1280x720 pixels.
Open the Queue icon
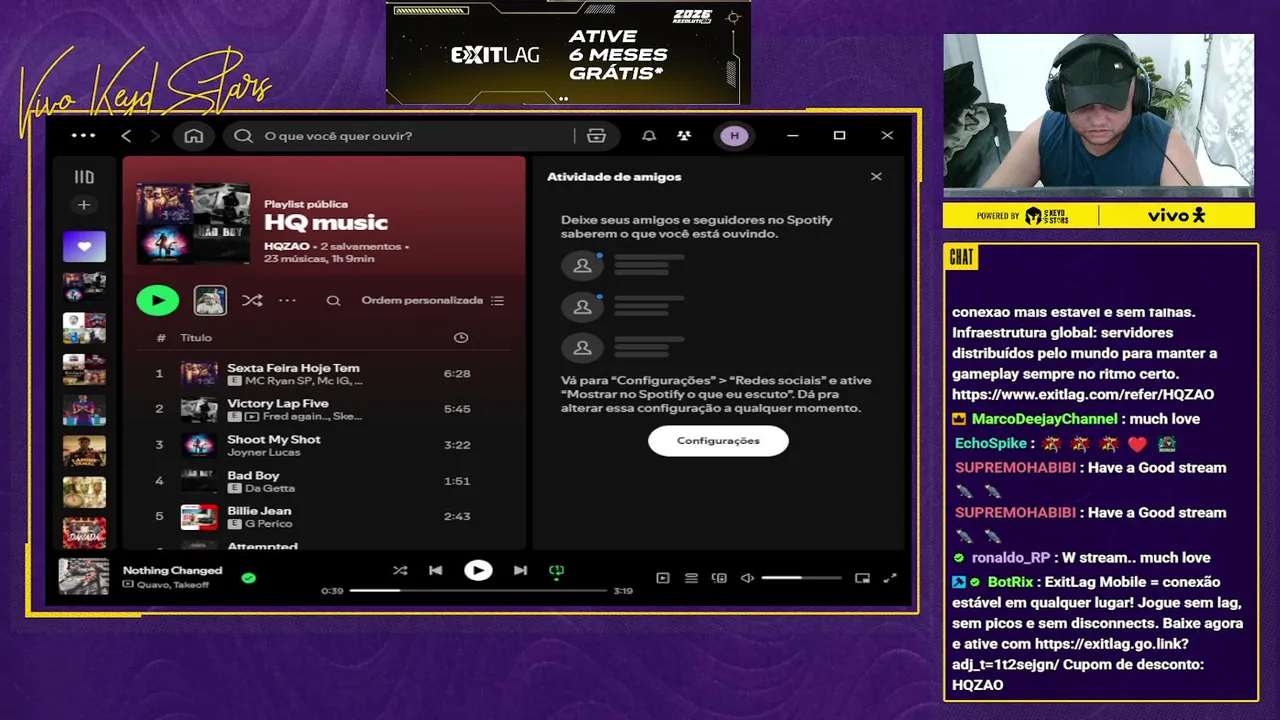click(x=691, y=578)
